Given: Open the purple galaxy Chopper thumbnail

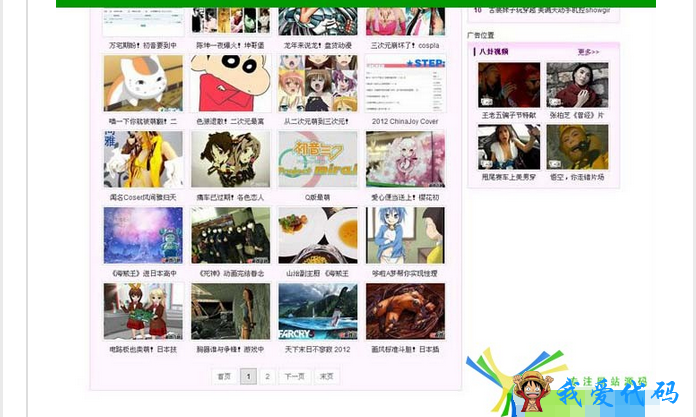Looking at the screenshot, I should pos(143,235).
